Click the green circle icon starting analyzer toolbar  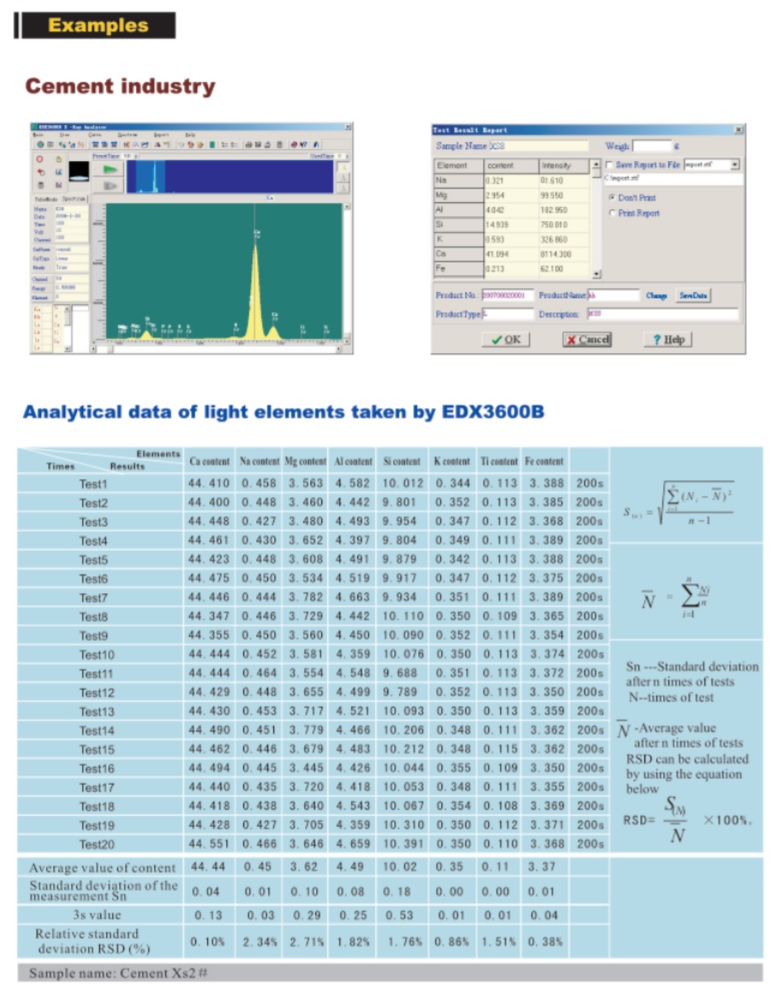[40, 145]
